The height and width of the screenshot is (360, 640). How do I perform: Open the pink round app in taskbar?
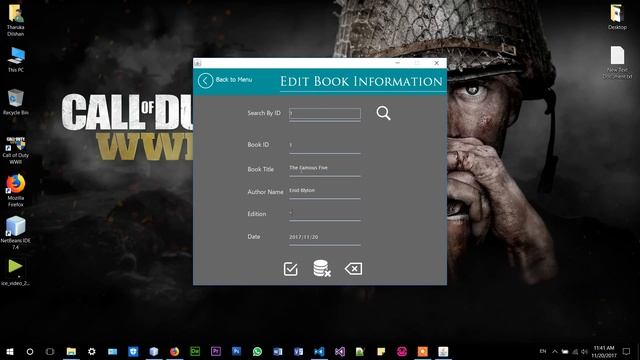click(x=402, y=351)
